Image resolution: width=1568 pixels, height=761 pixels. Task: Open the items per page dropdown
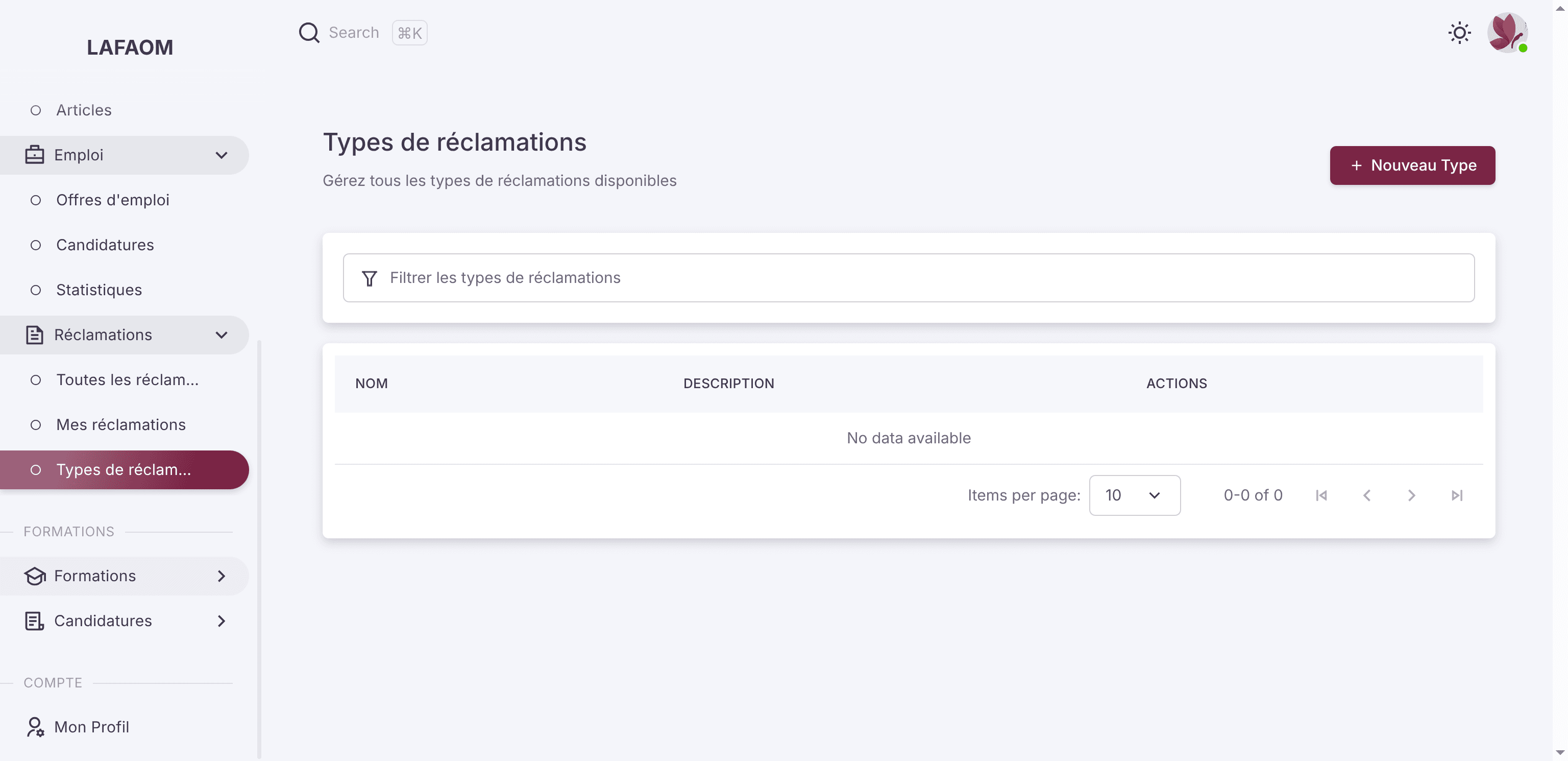tap(1134, 495)
